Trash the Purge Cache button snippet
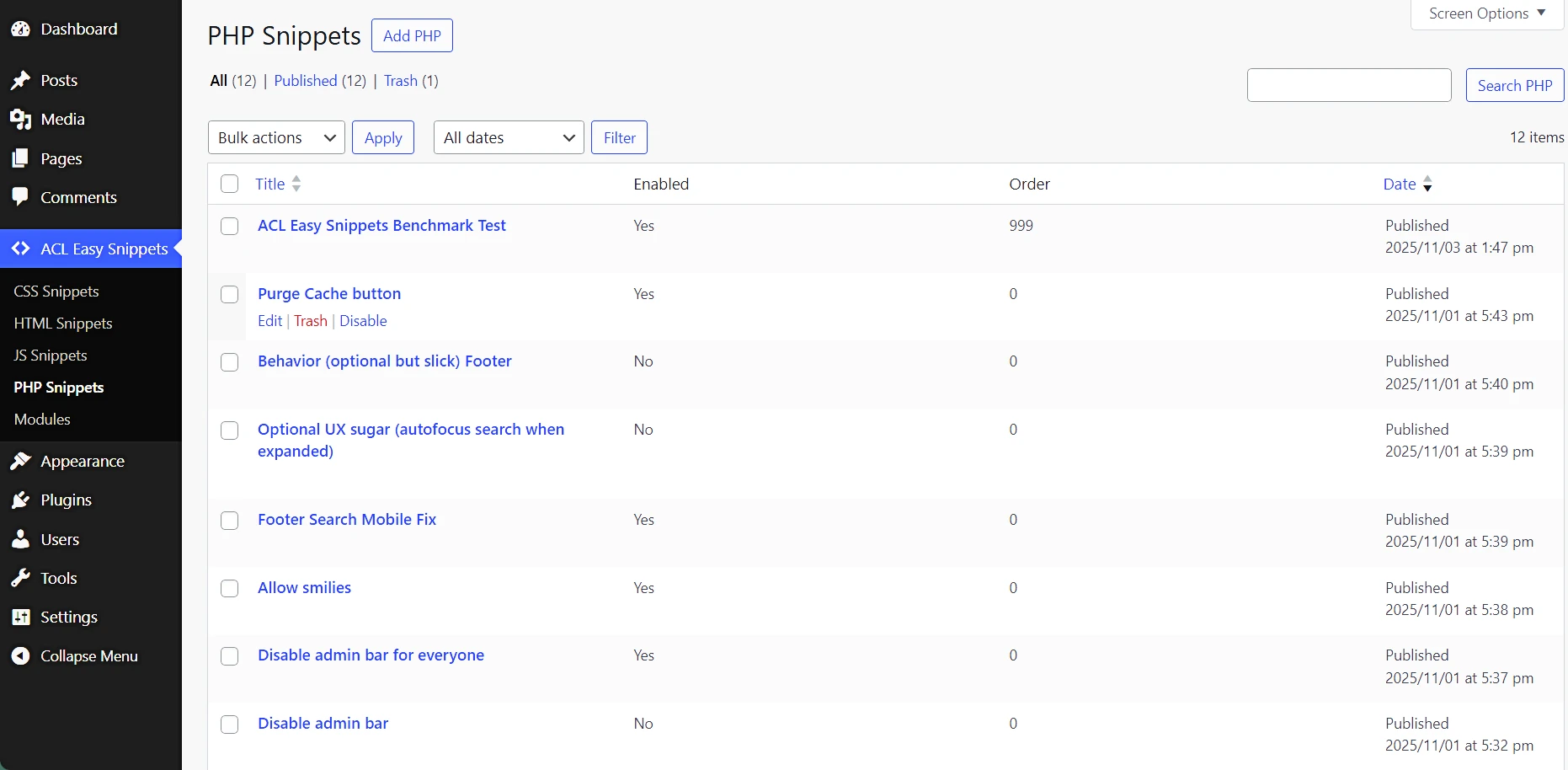Image resolution: width=1568 pixels, height=770 pixels. [x=310, y=321]
